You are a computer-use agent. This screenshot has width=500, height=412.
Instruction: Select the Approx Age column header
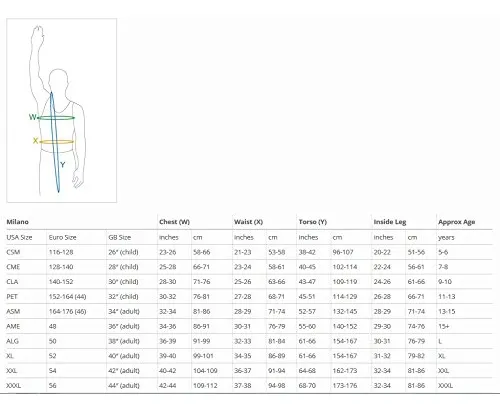click(x=456, y=222)
